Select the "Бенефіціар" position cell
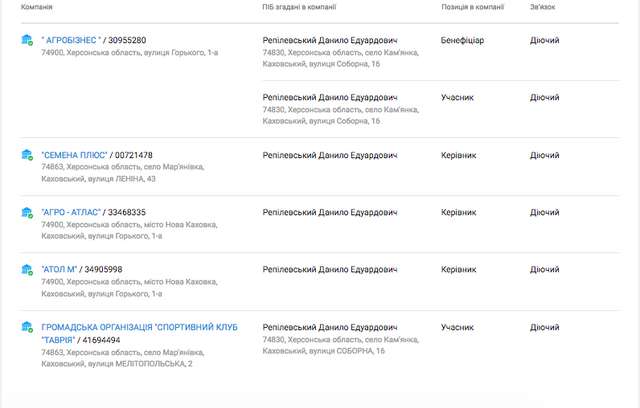 click(x=462, y=40)
